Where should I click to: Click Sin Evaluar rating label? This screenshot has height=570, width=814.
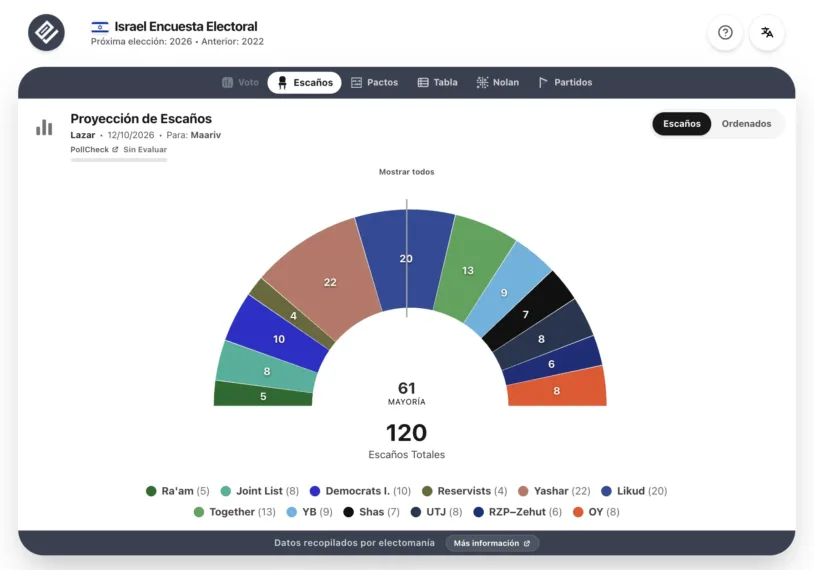point(145,150)
